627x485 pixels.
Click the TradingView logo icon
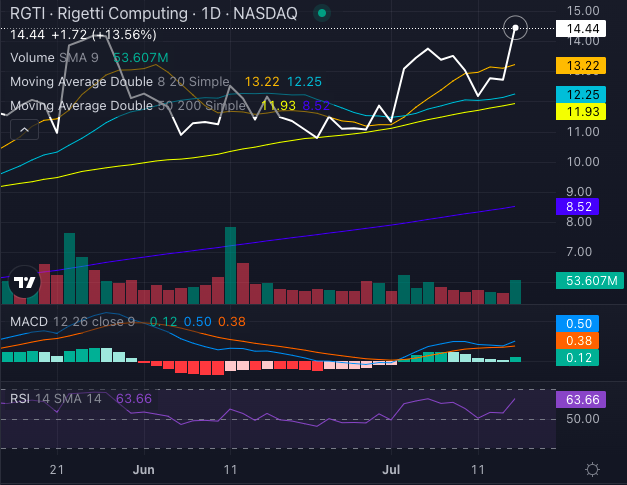tap(25, 282)
